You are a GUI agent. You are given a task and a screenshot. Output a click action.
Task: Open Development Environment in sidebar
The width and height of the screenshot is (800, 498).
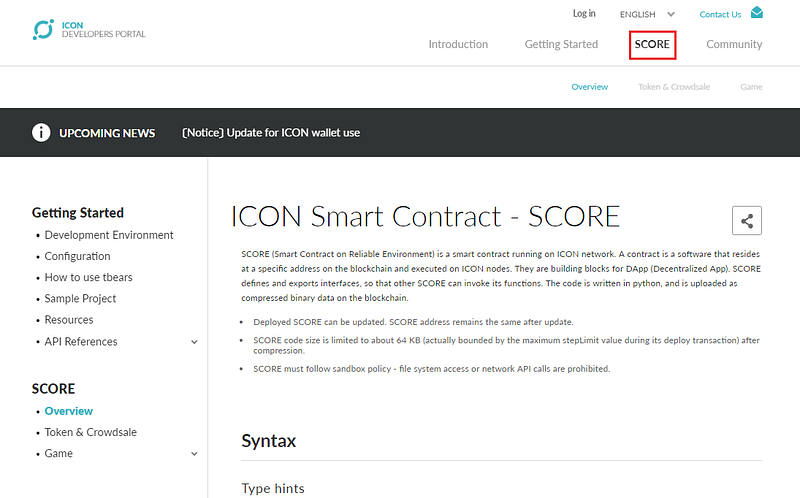coord(109,235)
